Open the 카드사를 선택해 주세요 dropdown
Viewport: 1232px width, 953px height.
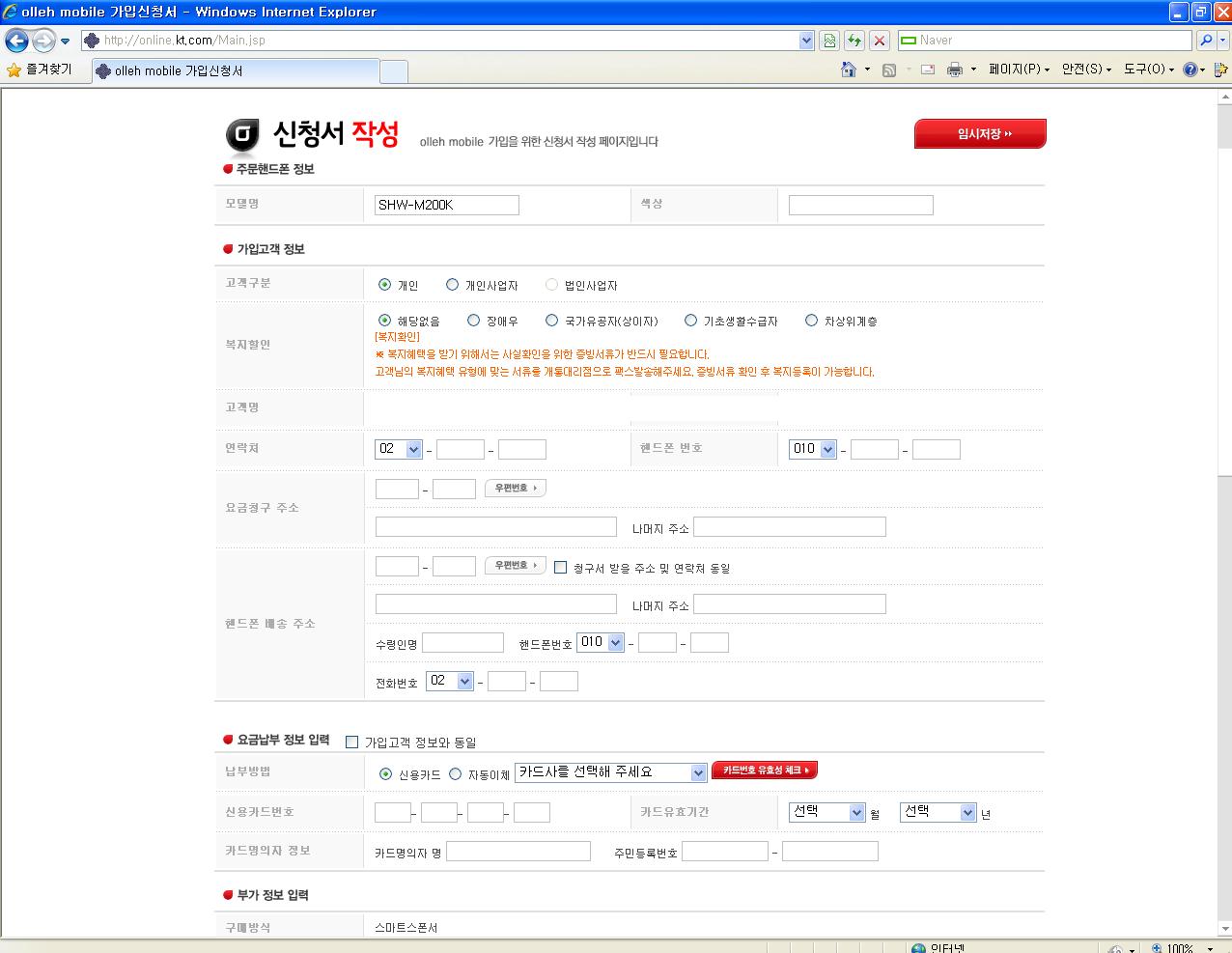coord(611,772)
